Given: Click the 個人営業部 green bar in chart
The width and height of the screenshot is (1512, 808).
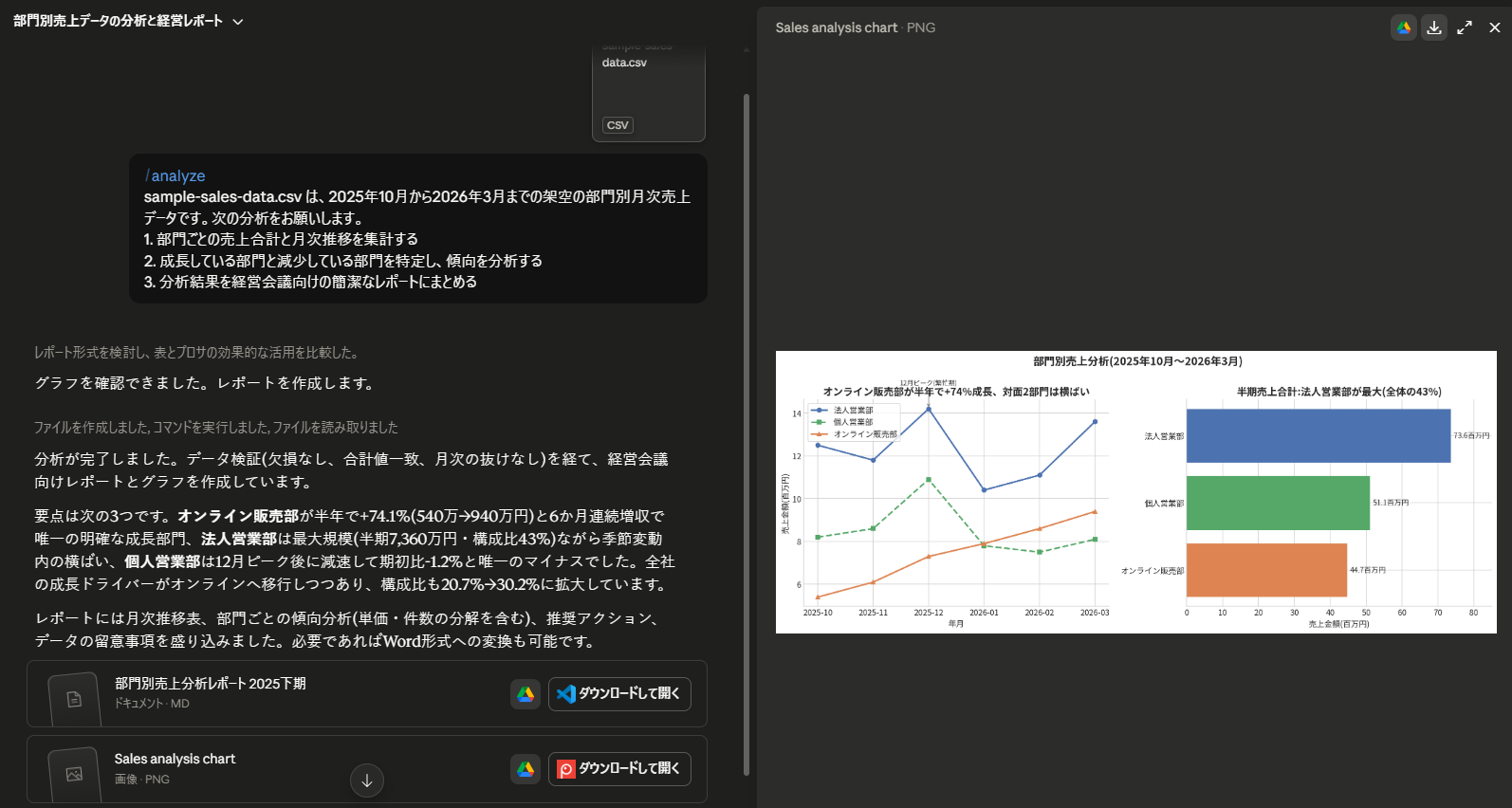Looking at the screenshot, I should (x=1278, y=503).
